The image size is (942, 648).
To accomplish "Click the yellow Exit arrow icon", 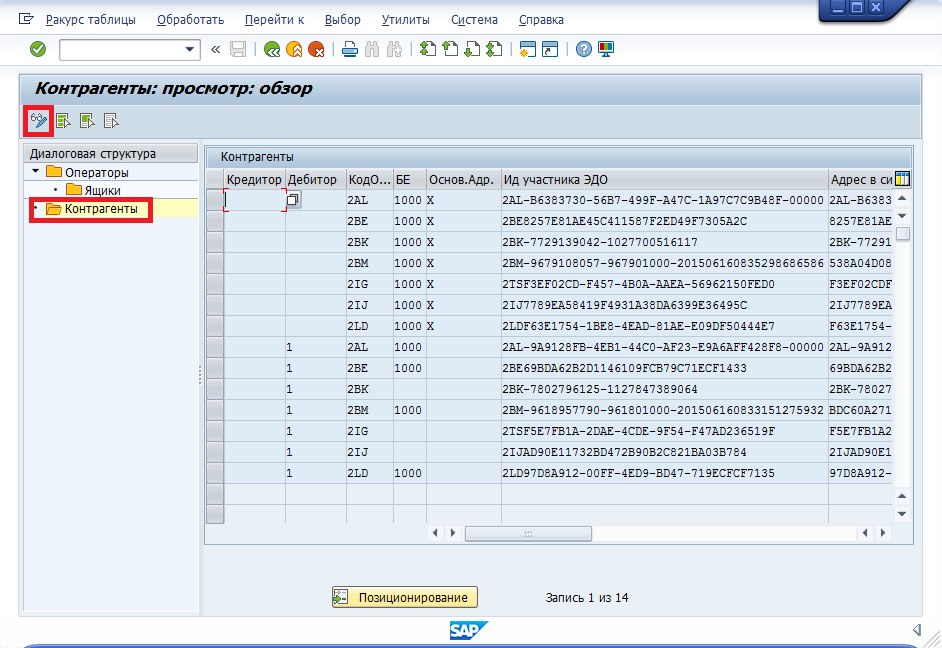I will 294,49.
